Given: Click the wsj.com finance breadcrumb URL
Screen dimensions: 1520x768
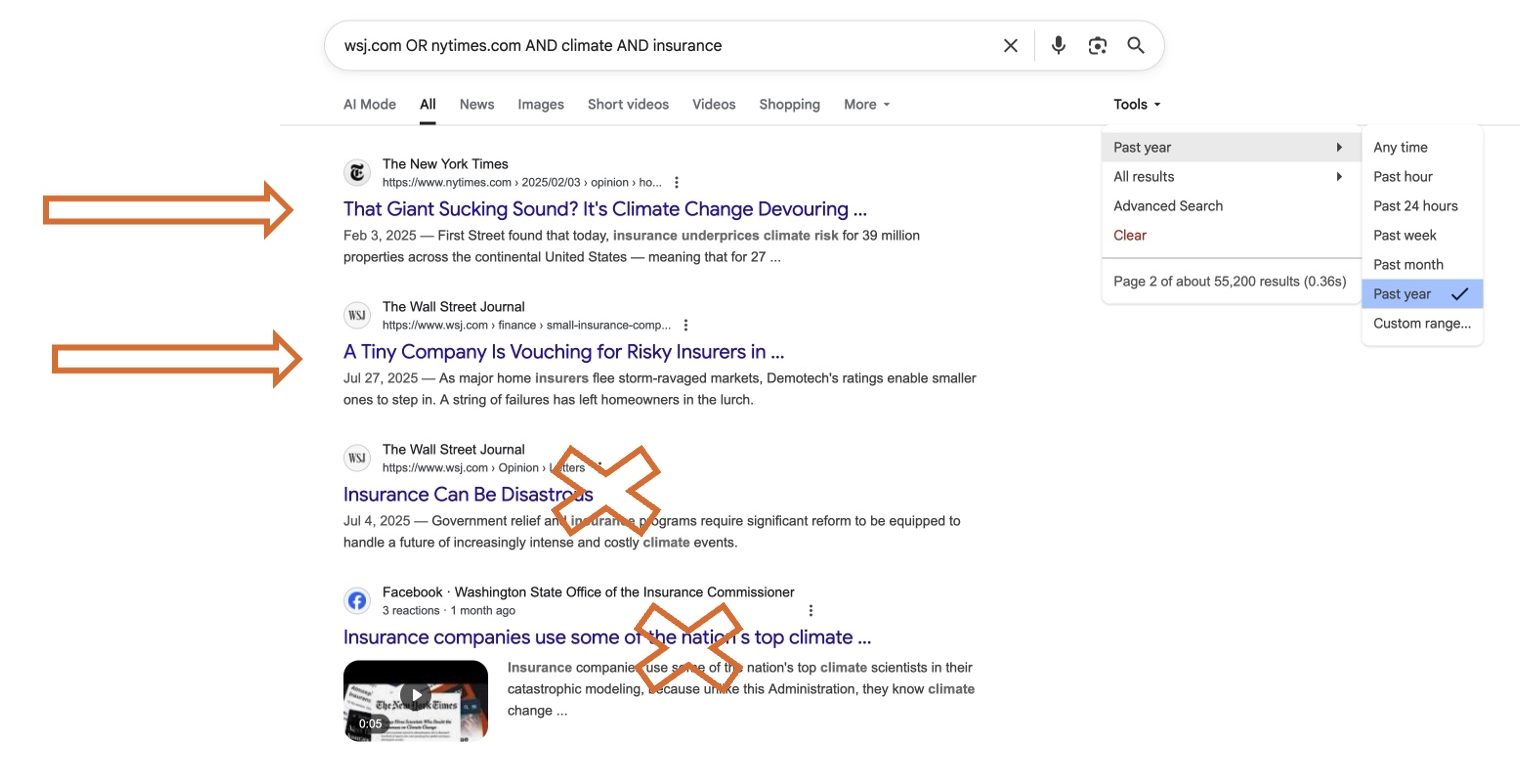Looking at the screenshot, I should [x=527, y=326].
